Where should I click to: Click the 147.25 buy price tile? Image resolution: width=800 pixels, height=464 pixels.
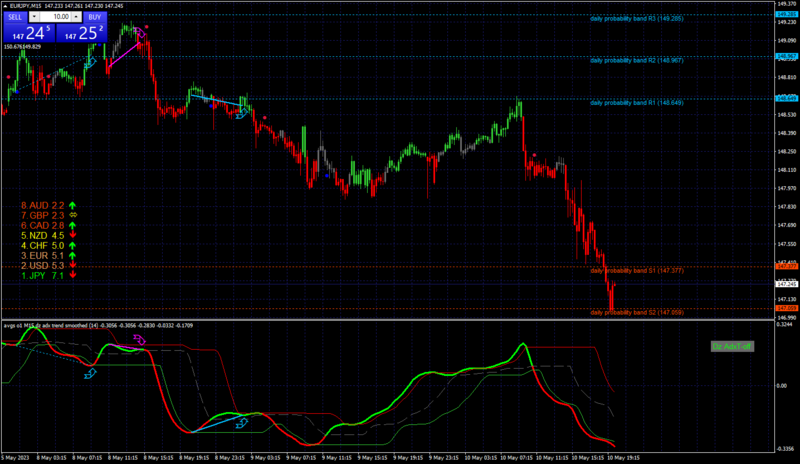(81, 33)
